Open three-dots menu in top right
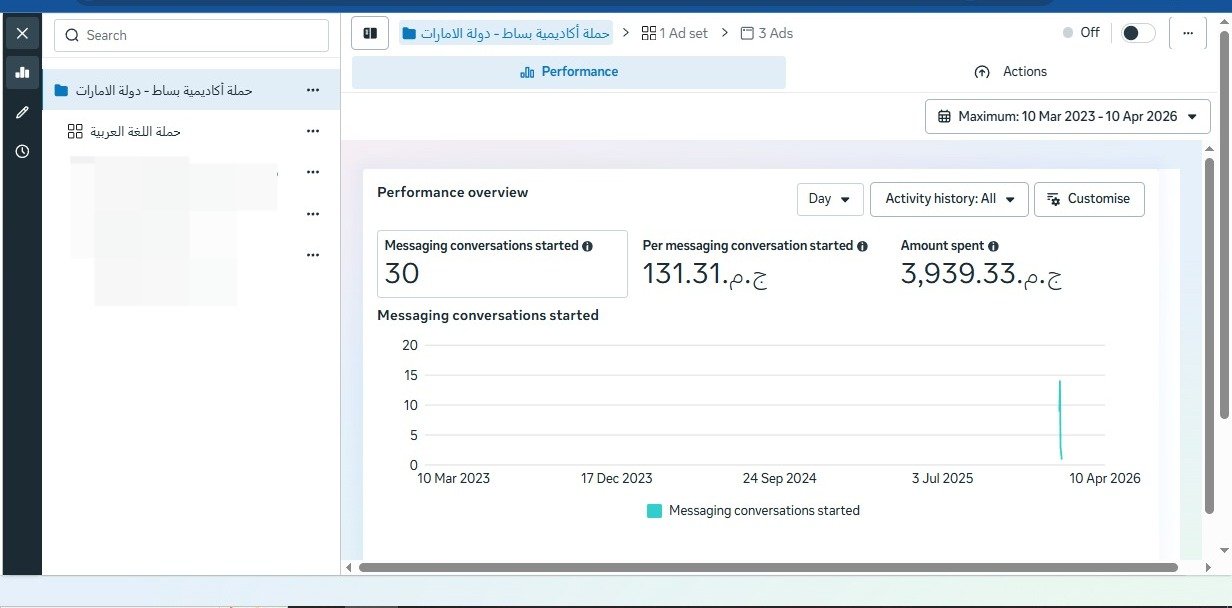The width and height of the screenshot is (1232, 608). pos(1187,33)
